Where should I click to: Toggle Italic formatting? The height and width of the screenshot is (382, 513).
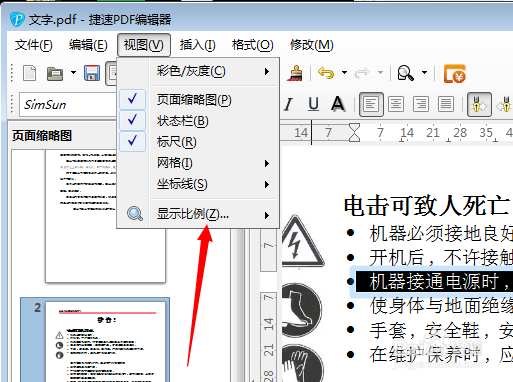(x=289, y=104)
